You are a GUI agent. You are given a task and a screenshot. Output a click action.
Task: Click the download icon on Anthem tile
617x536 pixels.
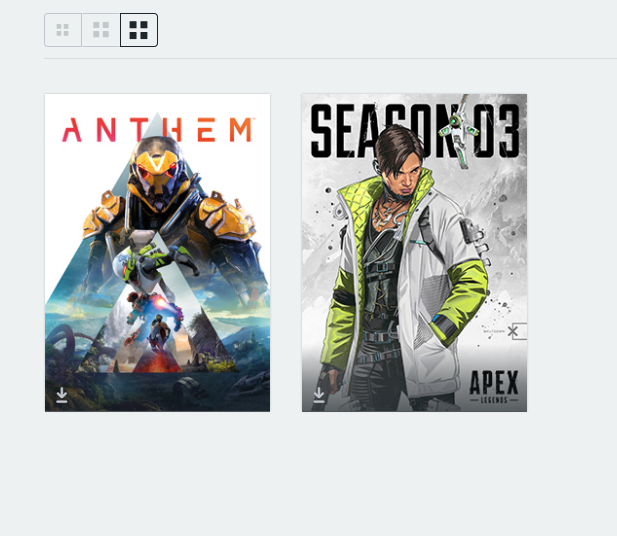click(62, 395)
